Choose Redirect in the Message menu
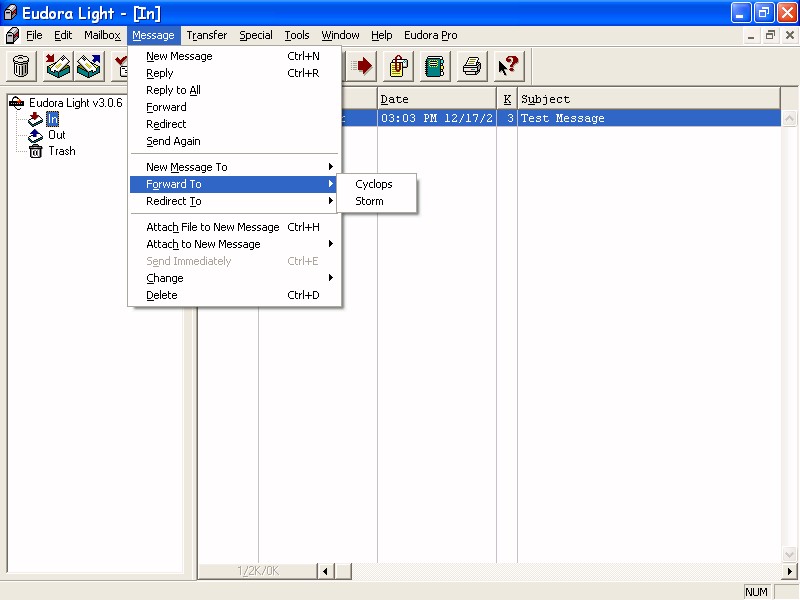 (234, 124)
